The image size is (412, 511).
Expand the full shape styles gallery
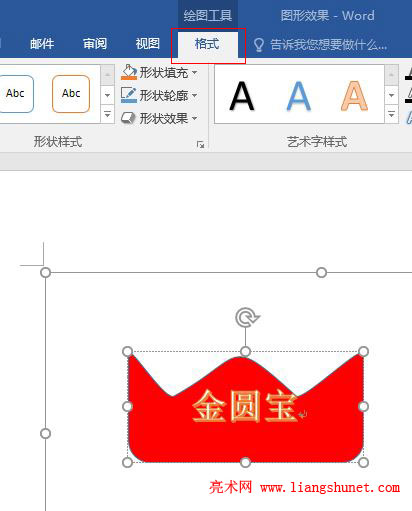(107, 115)
